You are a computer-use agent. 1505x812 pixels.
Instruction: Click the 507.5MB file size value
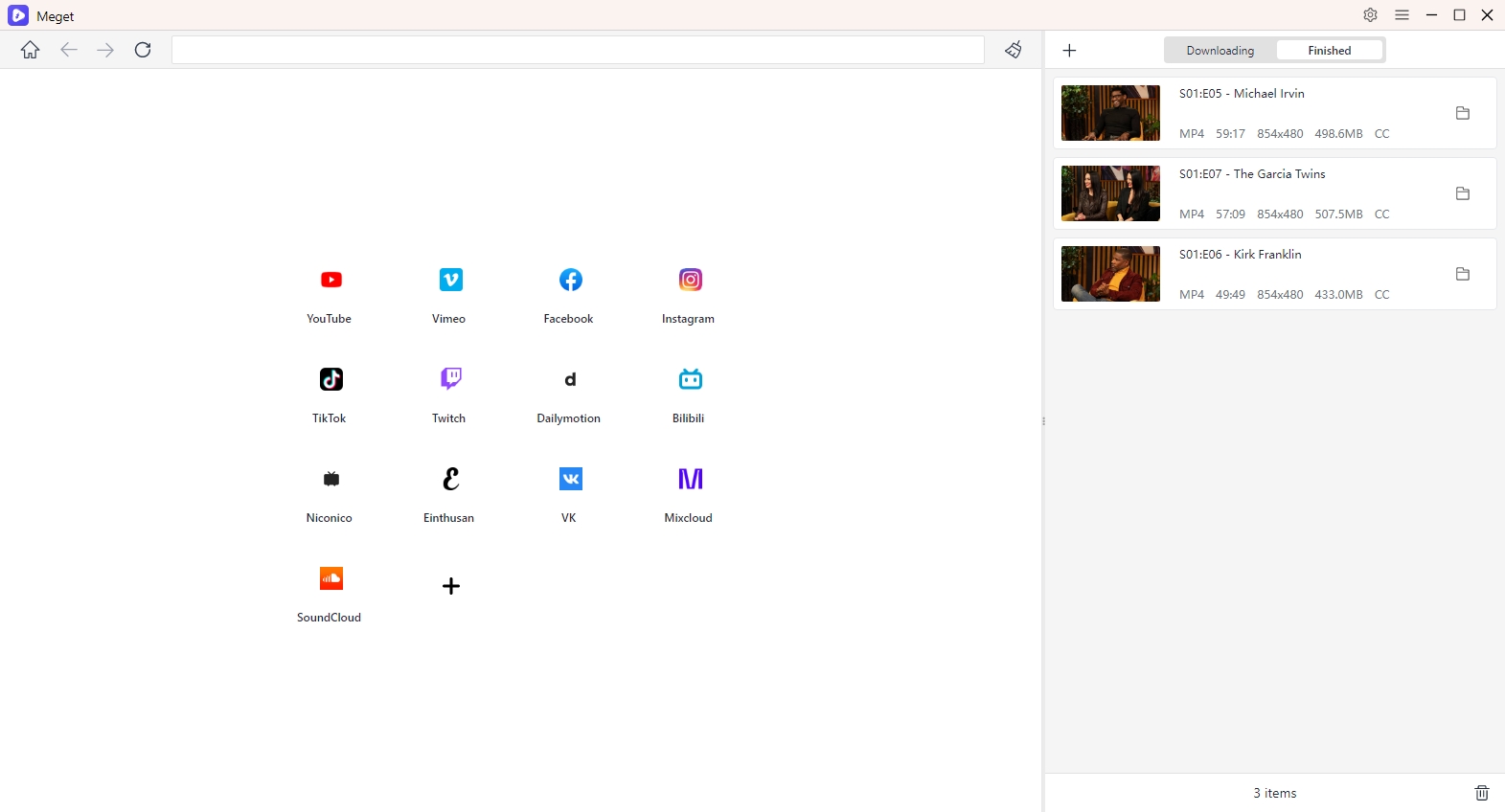click(1338, 214)
